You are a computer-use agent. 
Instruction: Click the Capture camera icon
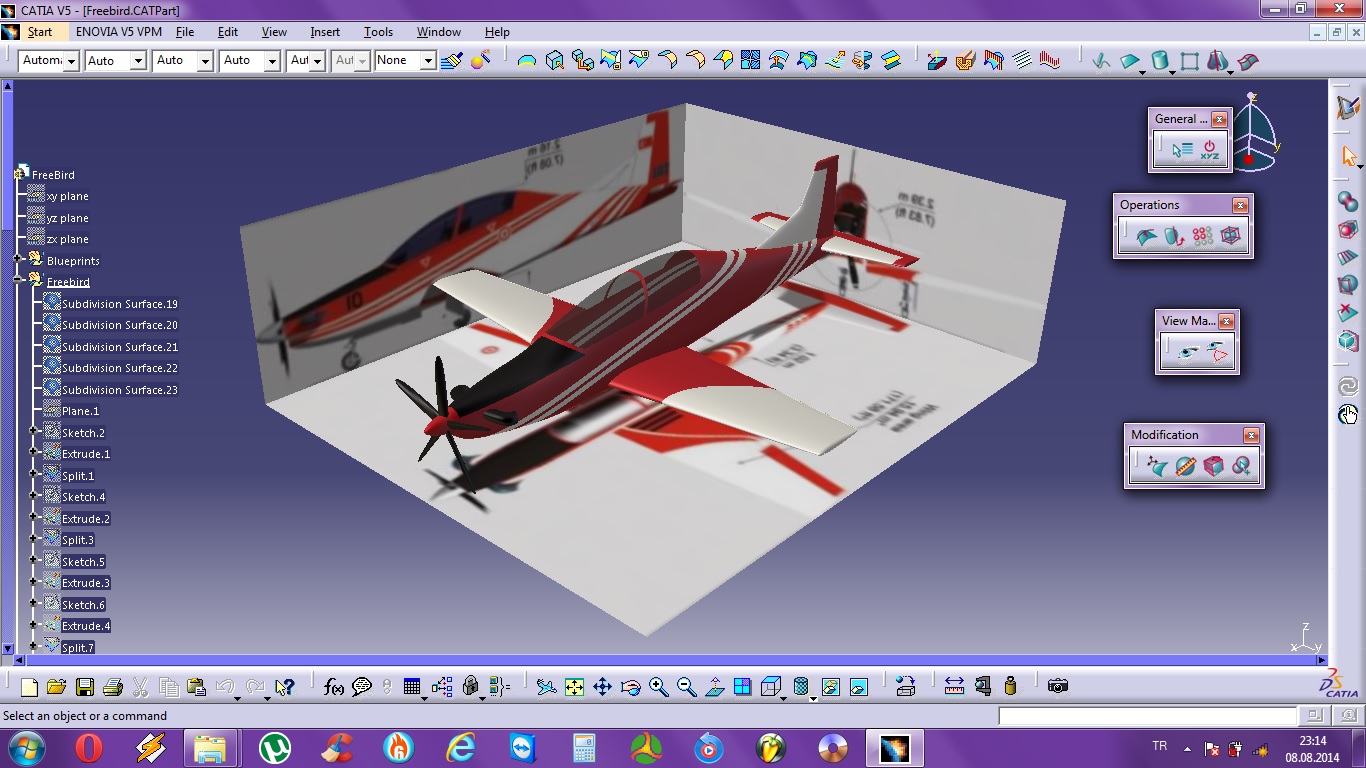point(1058,686)
